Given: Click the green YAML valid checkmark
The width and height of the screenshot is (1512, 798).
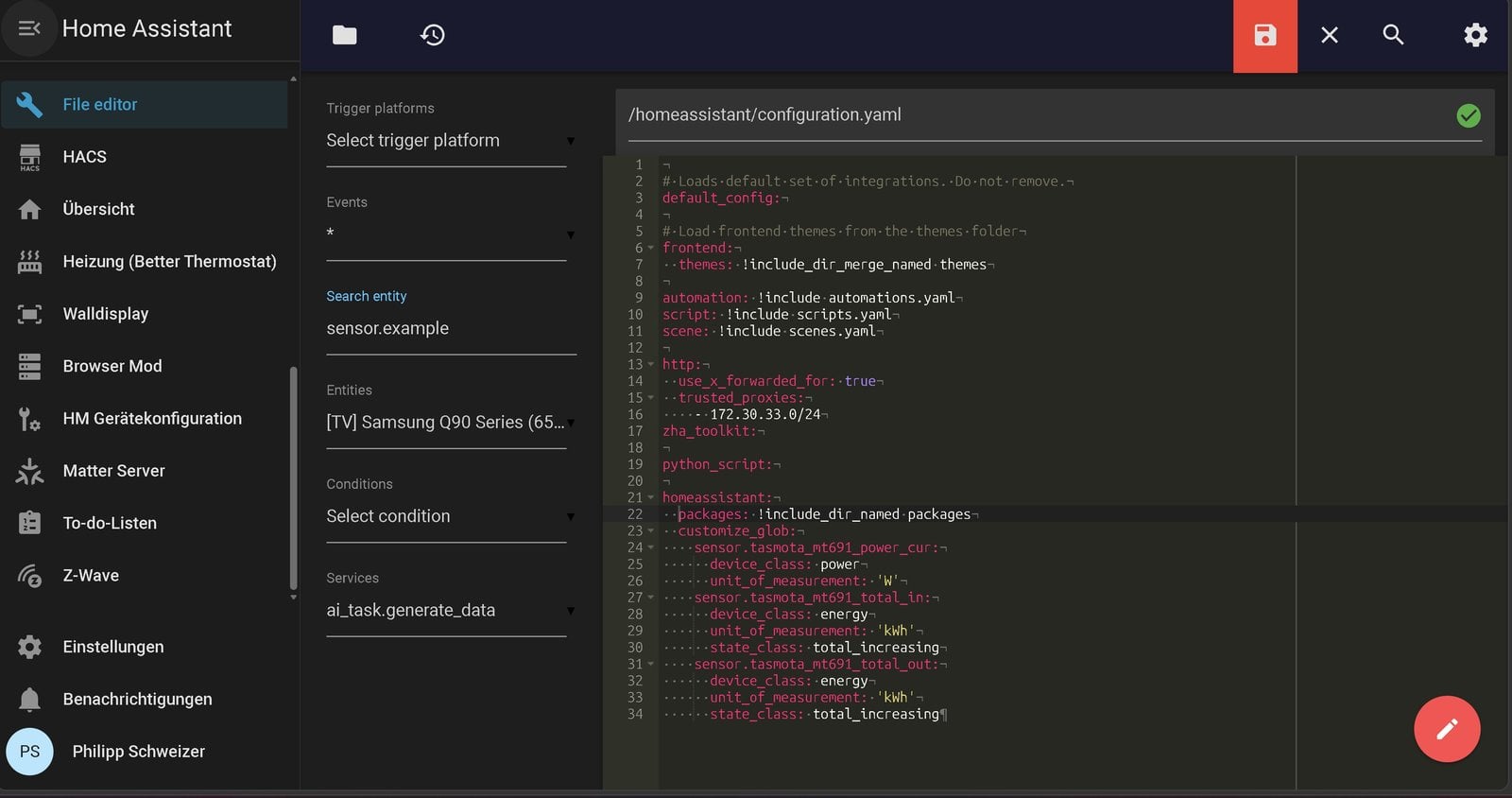Looking at the screenshot, I should click(1469, 115).
